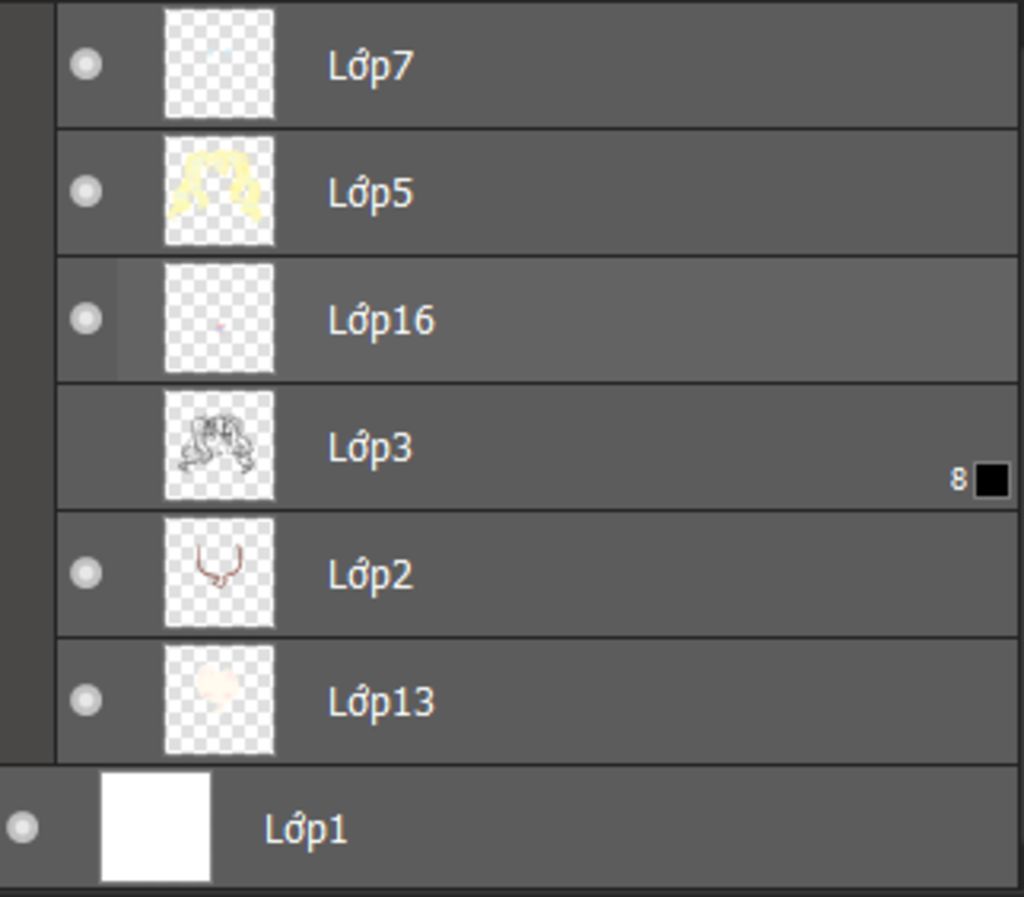Click the black line-art thumbnail of Lớp3
The image size is (1024, 897).
[219, 446]
